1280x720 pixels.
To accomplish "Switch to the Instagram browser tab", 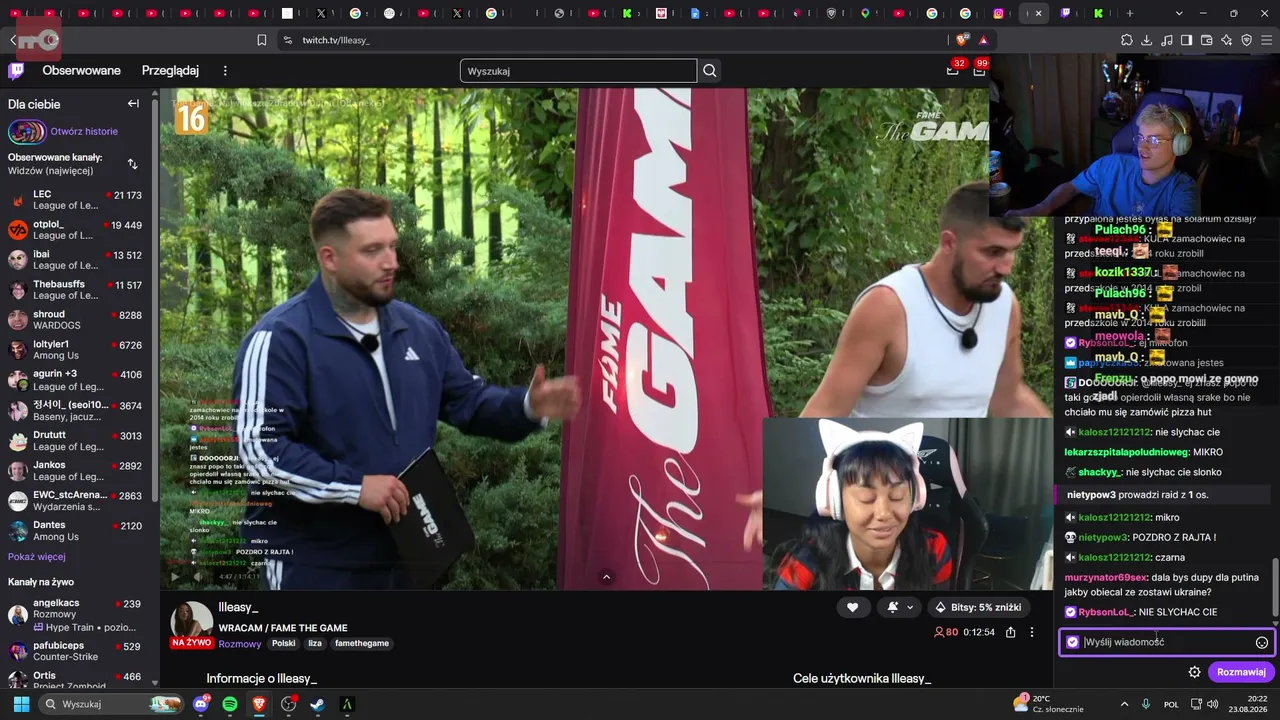I will (998, 13).
